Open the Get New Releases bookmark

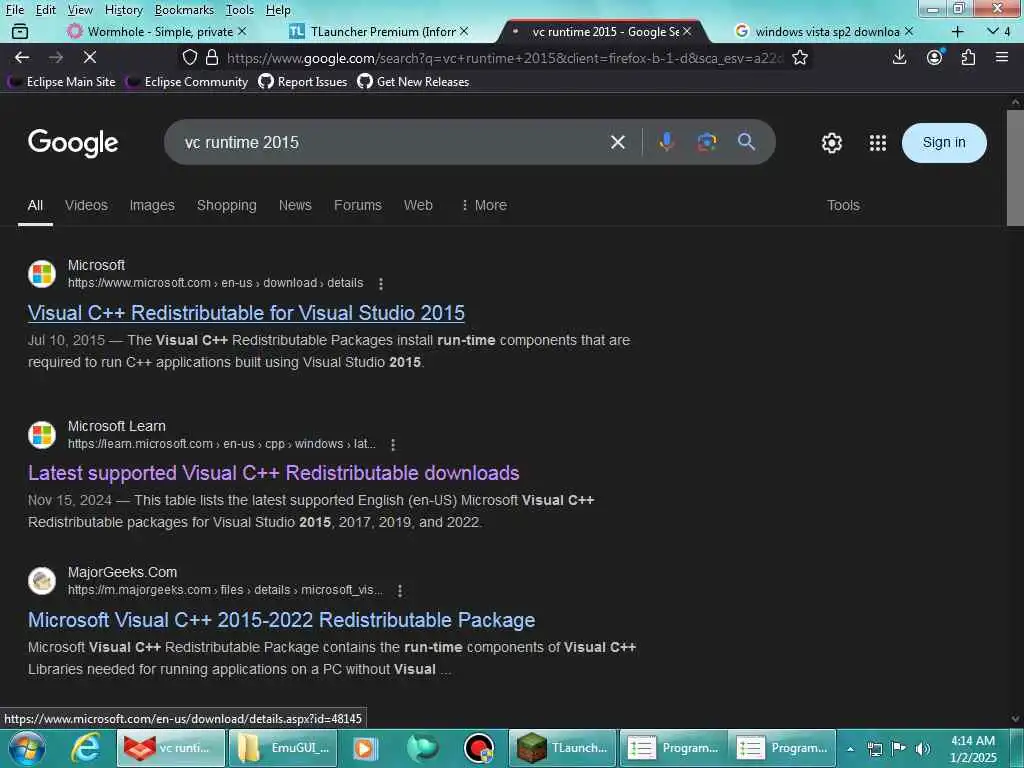(413, 82)
